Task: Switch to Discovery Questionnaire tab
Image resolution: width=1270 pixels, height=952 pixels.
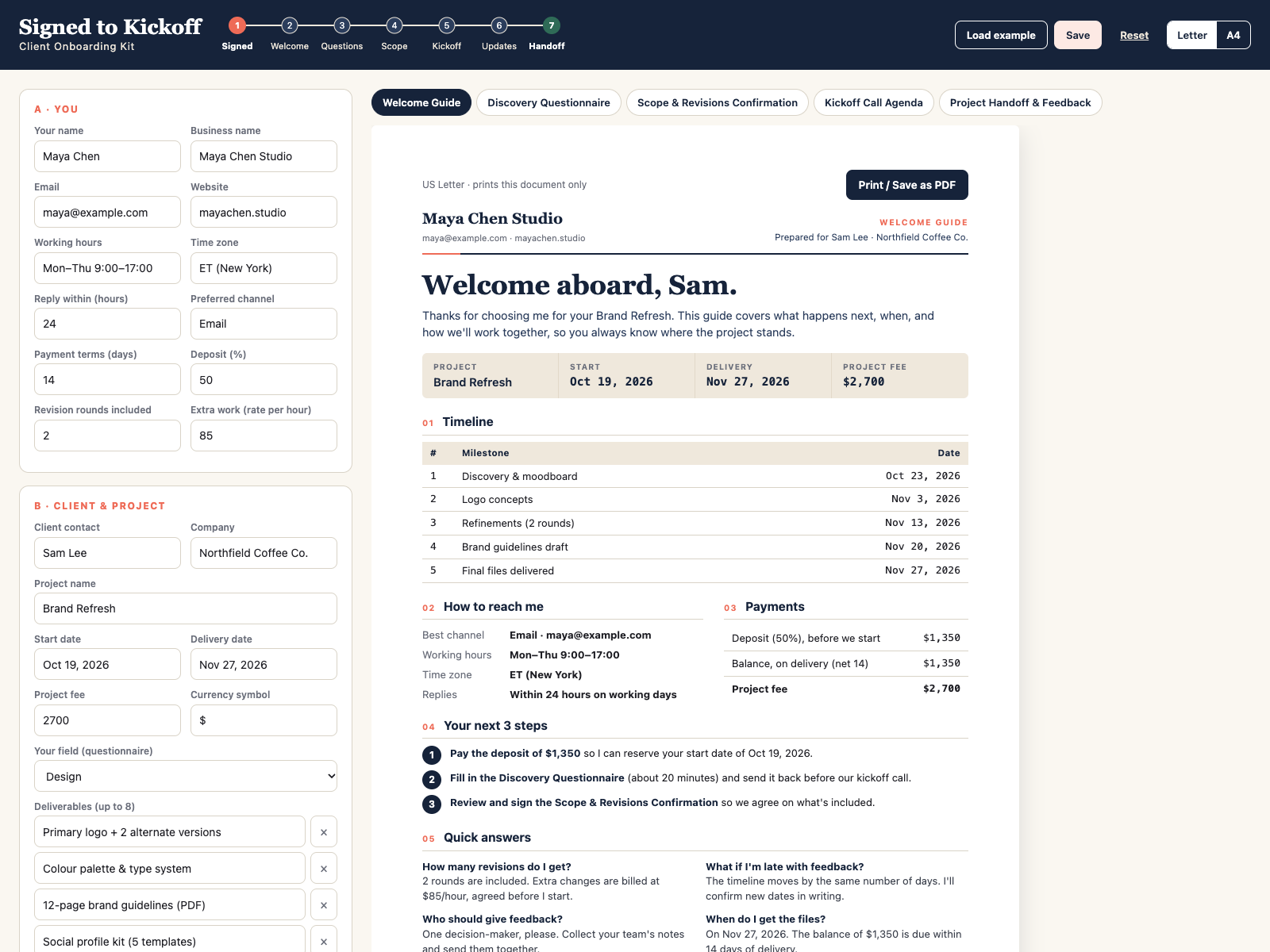Action: [548, 102]
